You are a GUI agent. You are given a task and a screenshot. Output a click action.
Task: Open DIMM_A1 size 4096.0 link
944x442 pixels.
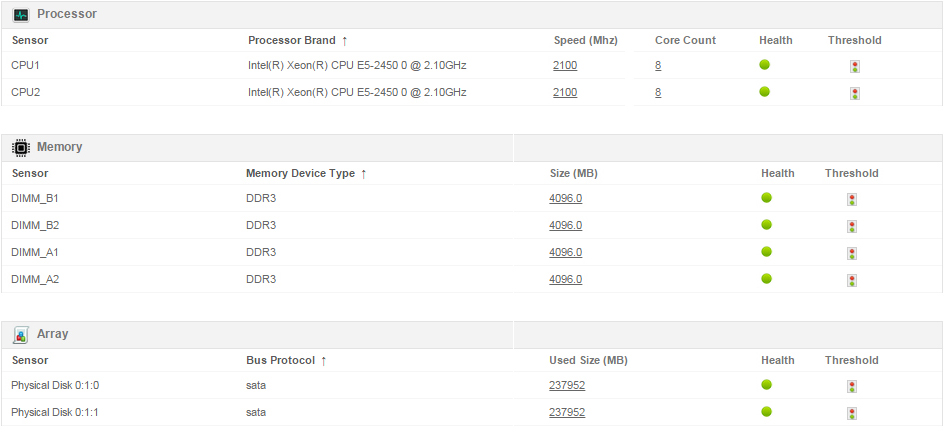pos(565,252)
